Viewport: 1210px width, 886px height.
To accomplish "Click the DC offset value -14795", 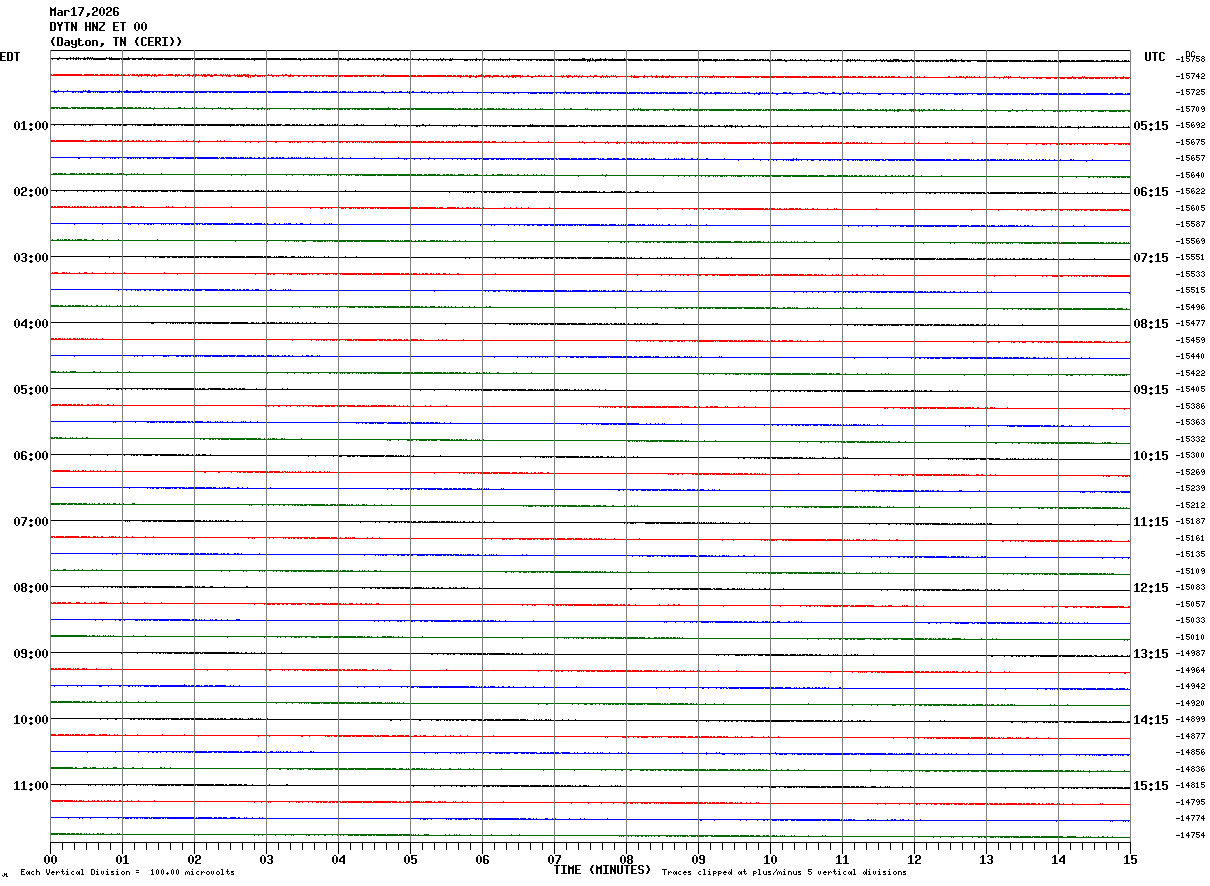I will pos(1191,803).
